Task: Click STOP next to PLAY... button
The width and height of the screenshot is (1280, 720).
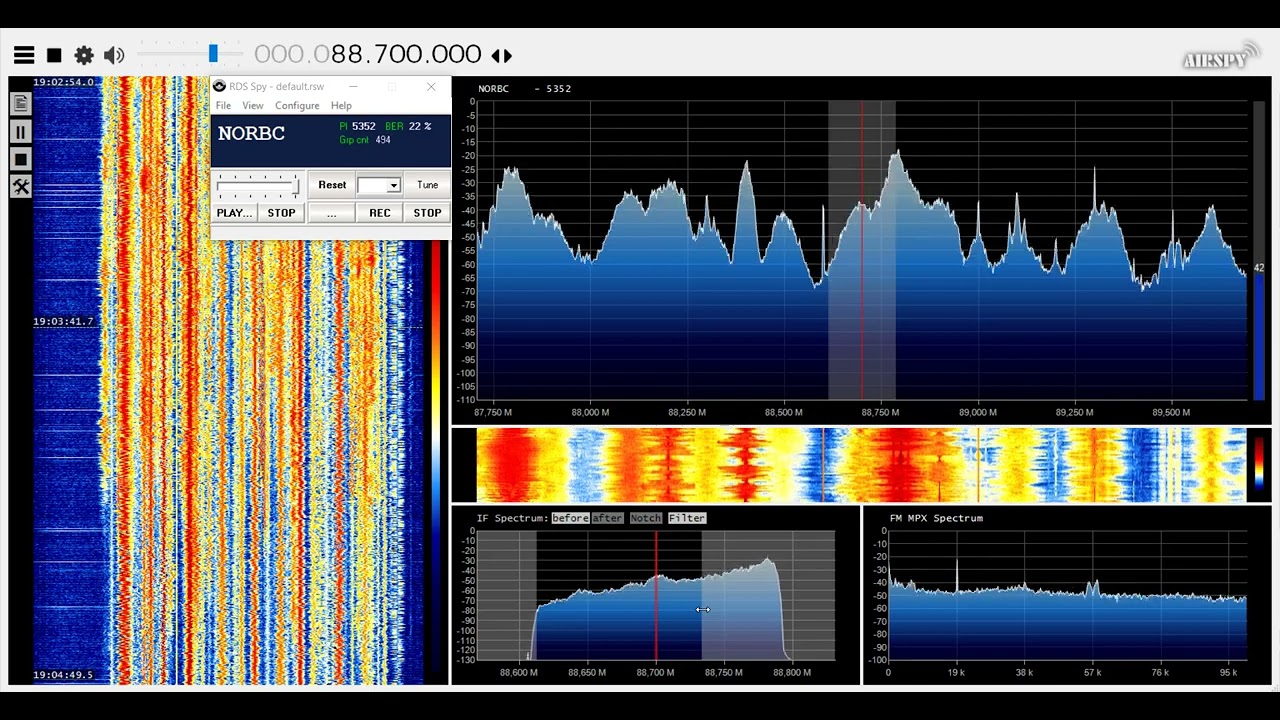Action: [x=281, y=212]
